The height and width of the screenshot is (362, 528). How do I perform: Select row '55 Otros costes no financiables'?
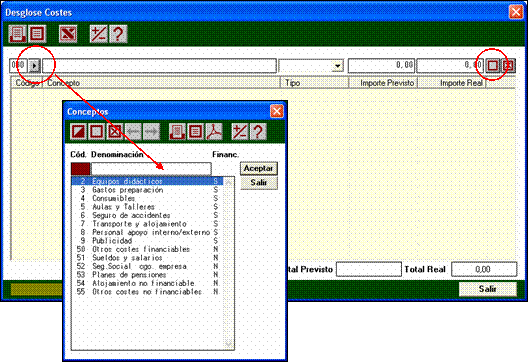tap(147, 292)
